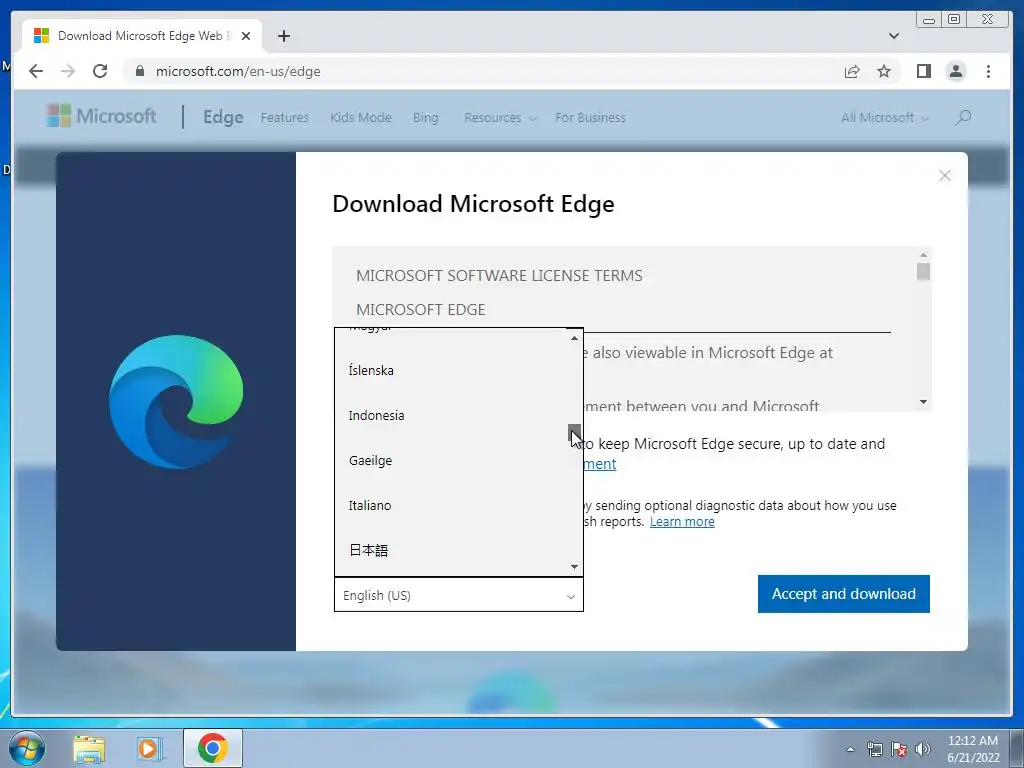Open Chrome three-dot menu

(988, 71)
